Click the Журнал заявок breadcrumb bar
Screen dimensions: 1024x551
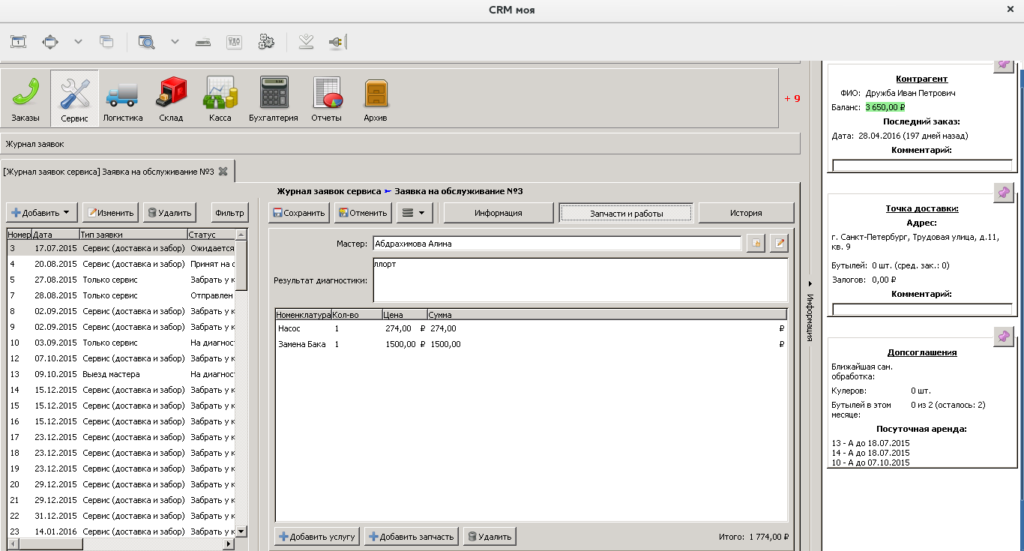pyautogui.click(x=400, y=144)
